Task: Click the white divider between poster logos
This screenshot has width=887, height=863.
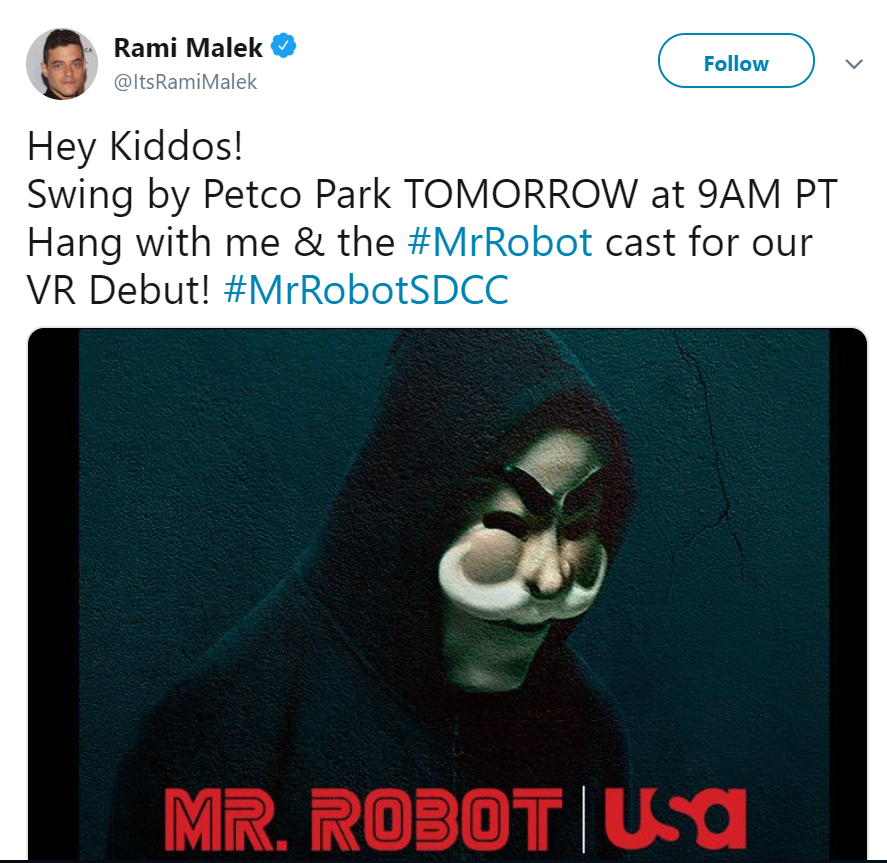Action: [584, 819]
